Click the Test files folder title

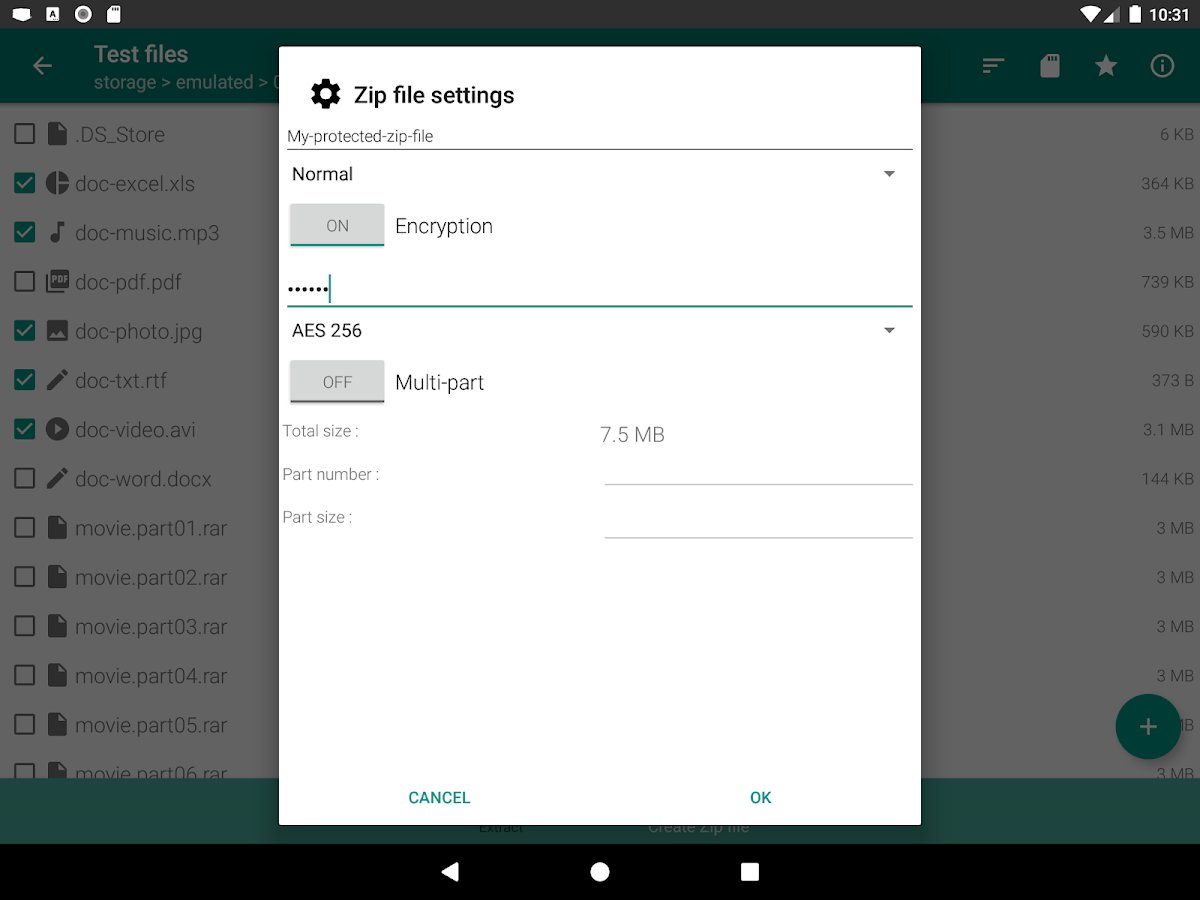pos(141,54)
